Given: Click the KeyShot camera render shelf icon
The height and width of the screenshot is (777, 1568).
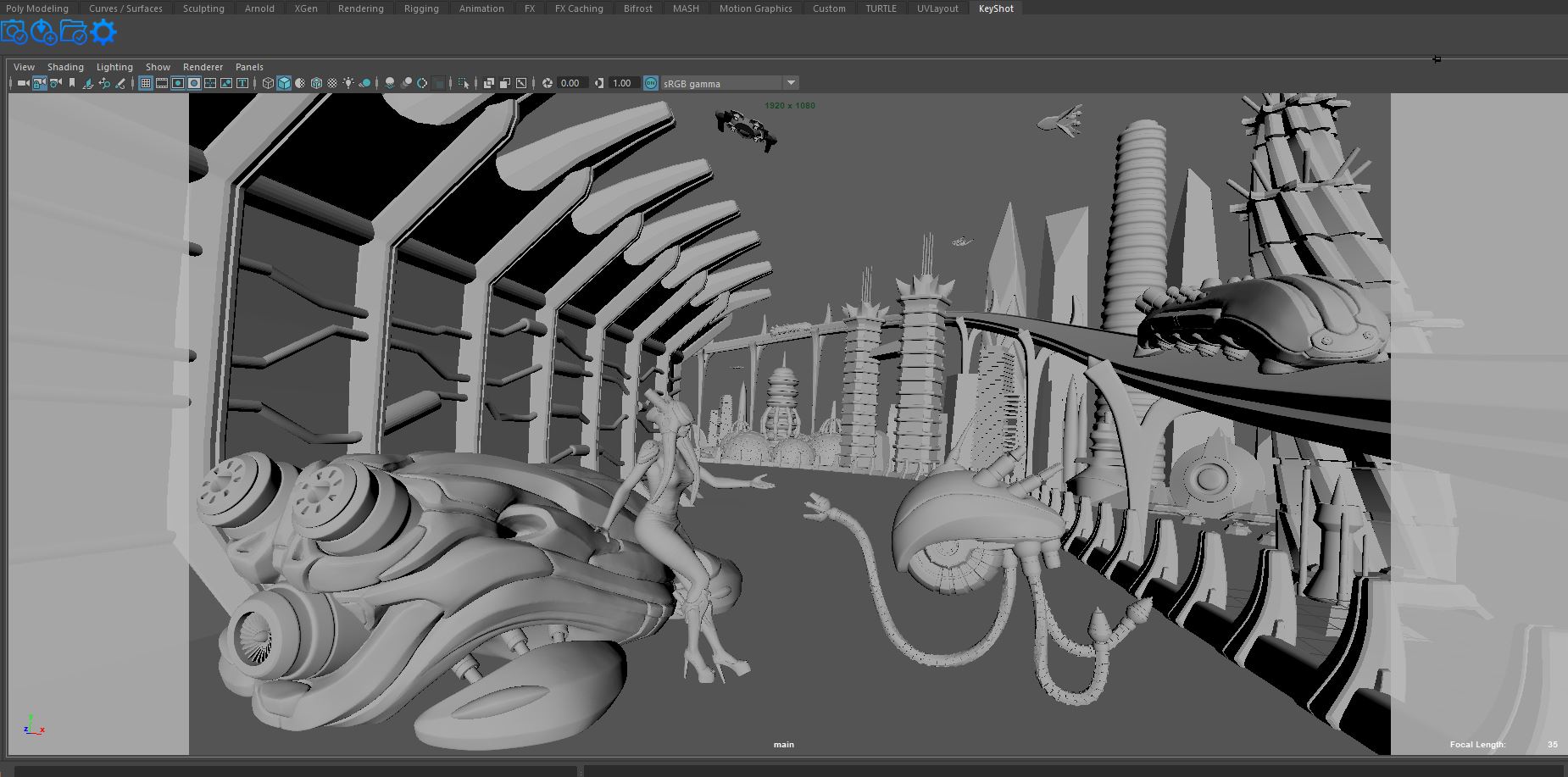Looking at the screenshot, I should (14, 32).
